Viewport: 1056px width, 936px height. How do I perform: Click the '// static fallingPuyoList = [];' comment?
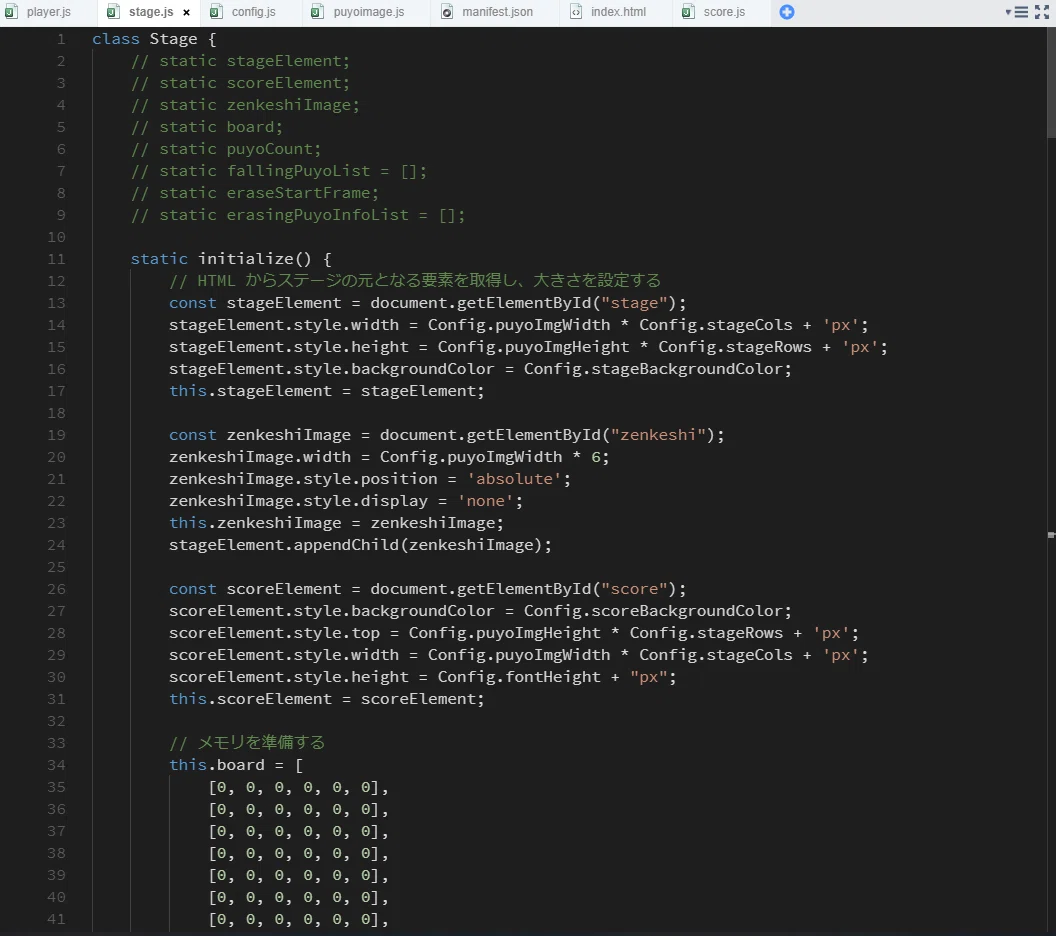tap(279, 171)
